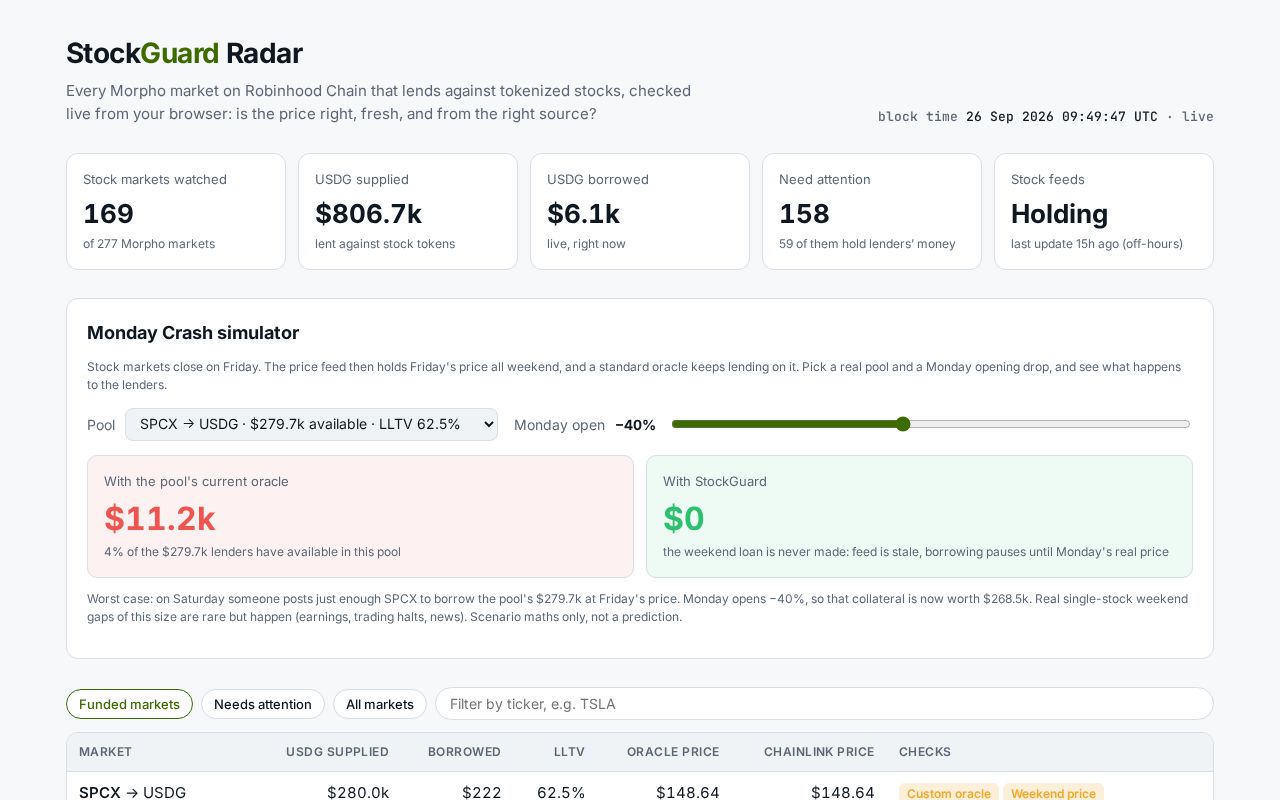1280x800 pixels.
Task: Click the LLTV column header
Action: [x=569, y=752]
